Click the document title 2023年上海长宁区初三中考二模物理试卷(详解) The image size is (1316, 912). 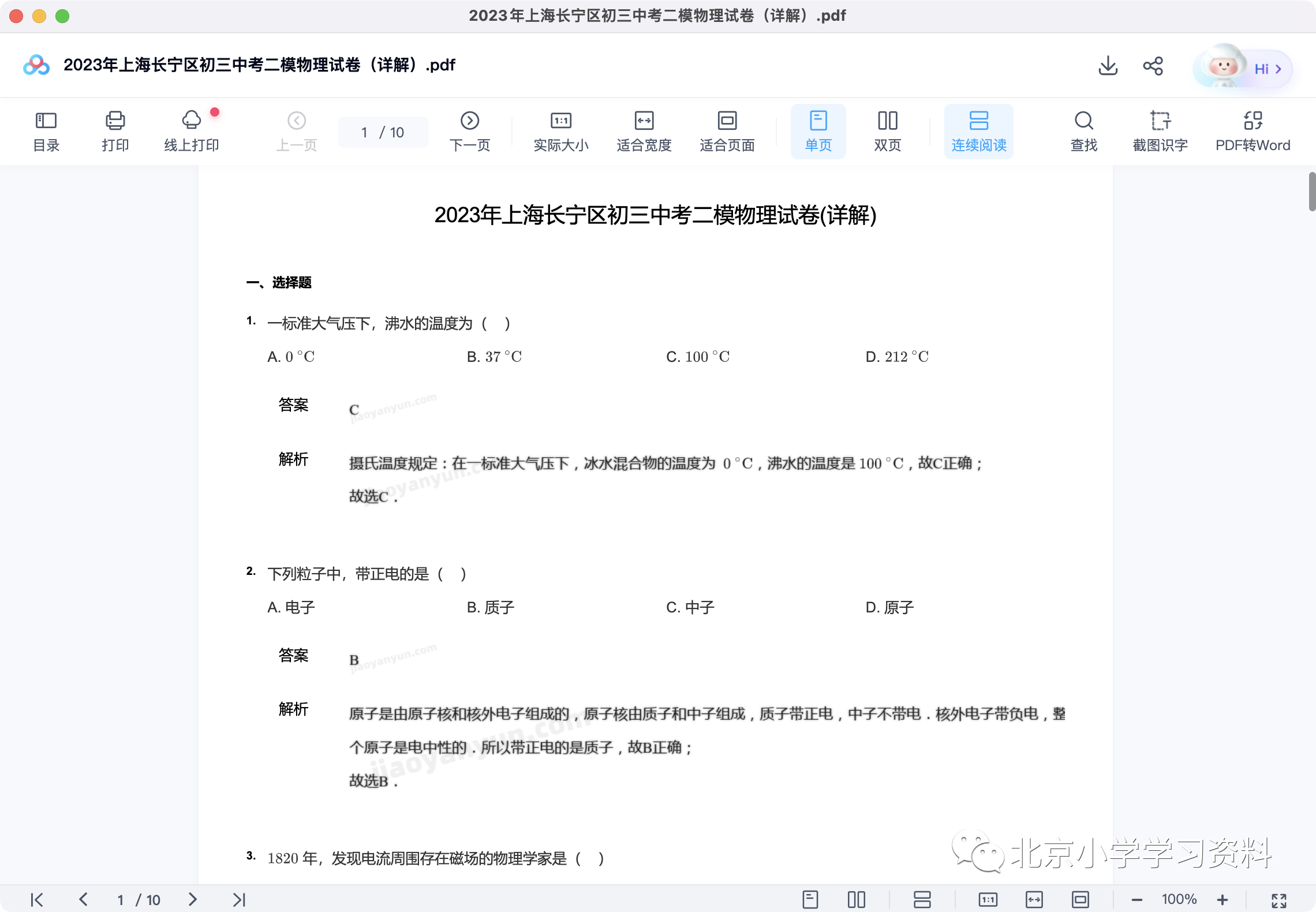[655, 215]
